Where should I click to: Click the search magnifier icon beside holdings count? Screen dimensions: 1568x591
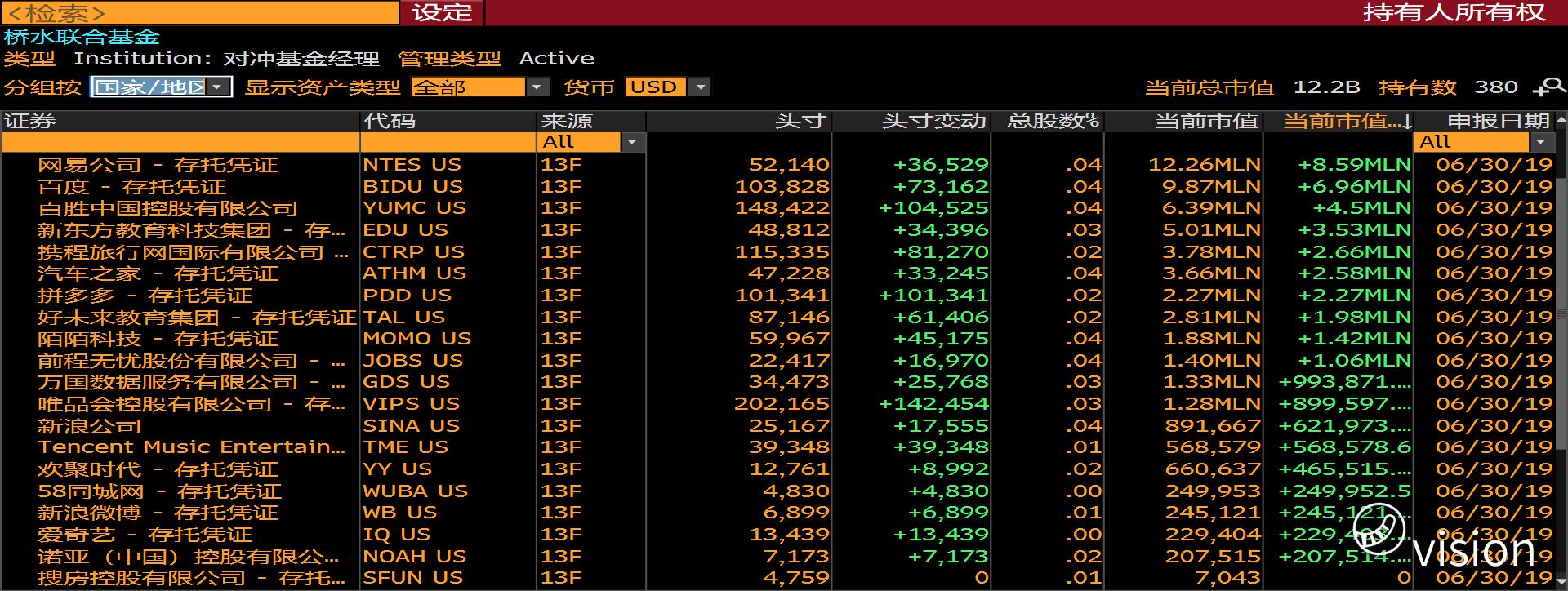click(1549, 87)
